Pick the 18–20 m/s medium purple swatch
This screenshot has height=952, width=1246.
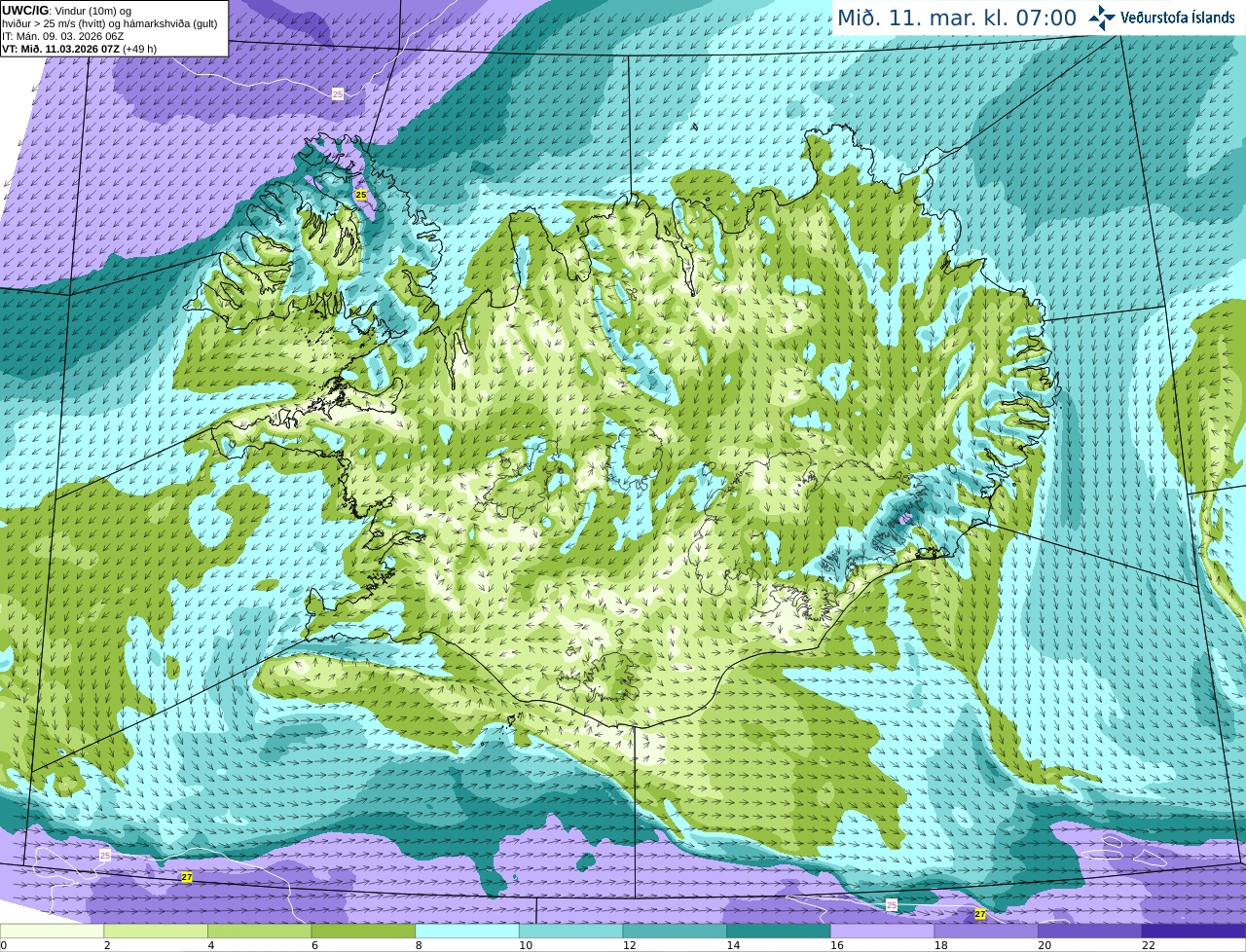[986, 931]
